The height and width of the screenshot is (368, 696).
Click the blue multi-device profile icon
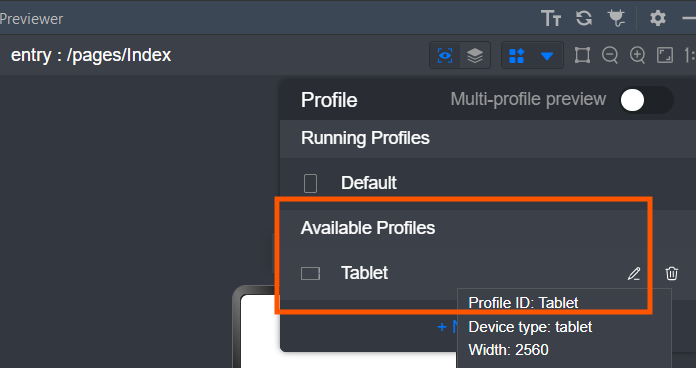point(517,55)
